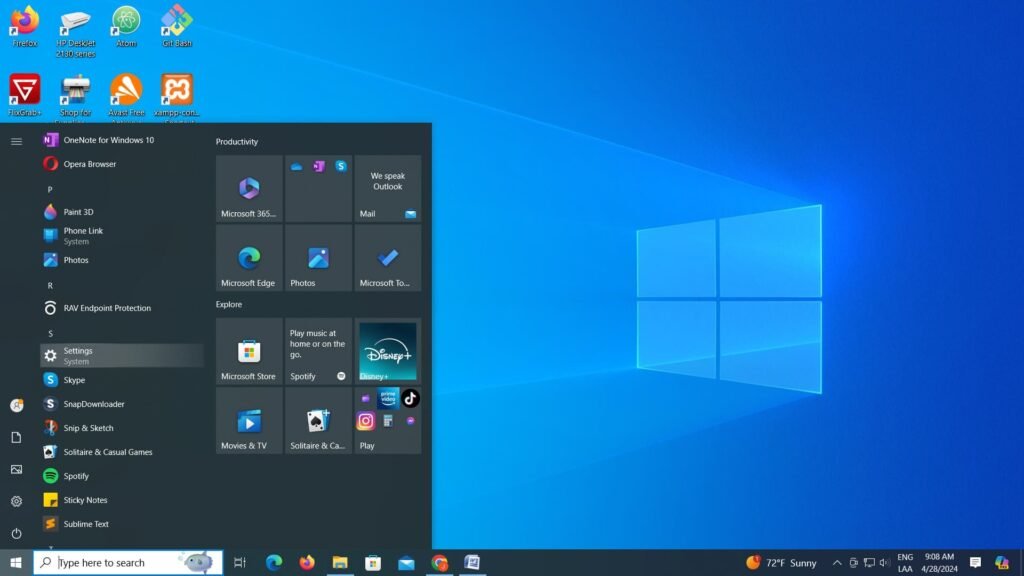Open Disney+ tile
The width and height of the screenshot is (1024, 576).
tap(387, 351)
